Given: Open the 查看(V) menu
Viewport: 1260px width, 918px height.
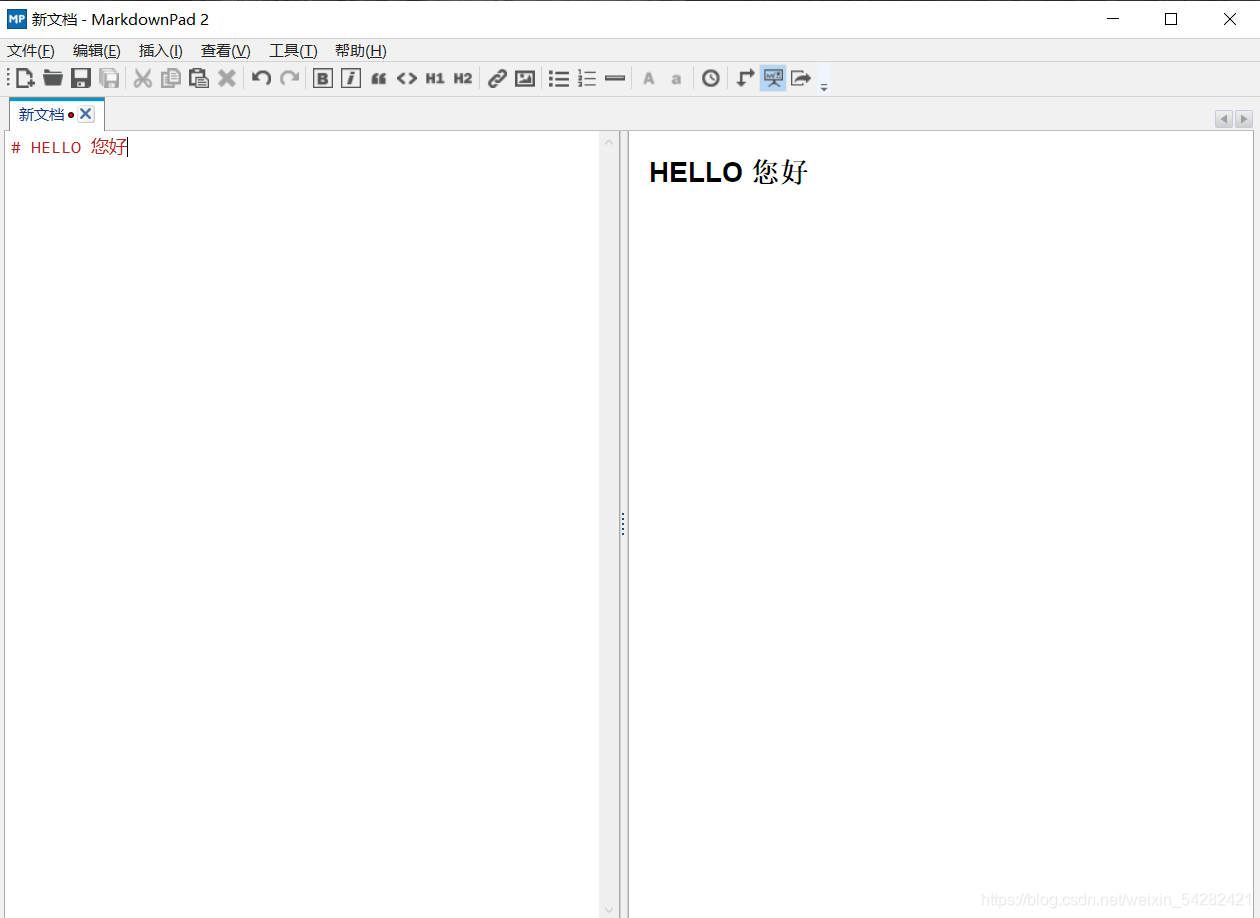Looking at the screenshot, I should (226, 51).
